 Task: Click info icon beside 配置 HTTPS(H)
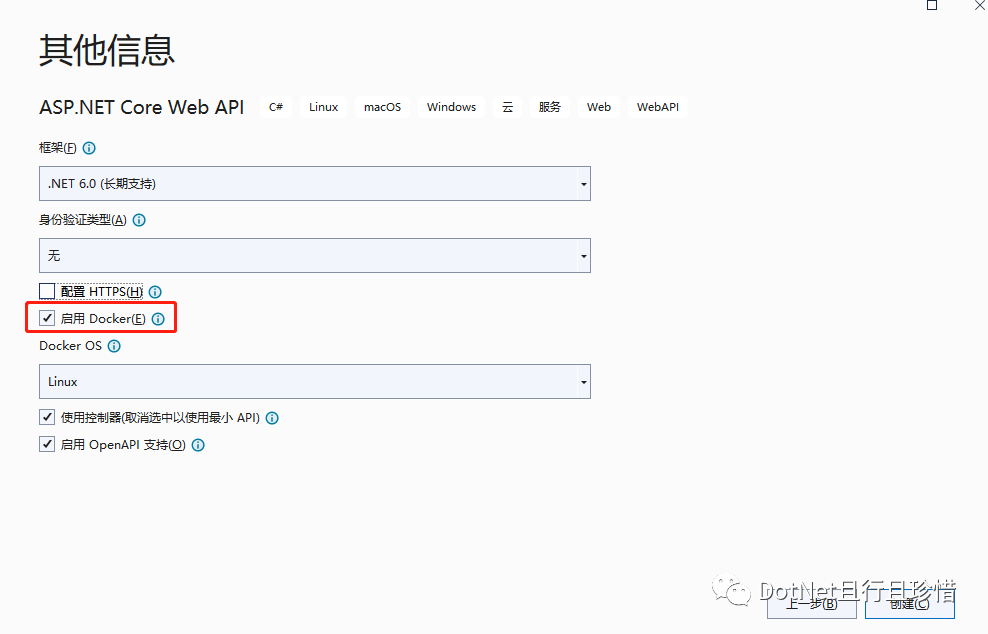(x=155, y=292)
